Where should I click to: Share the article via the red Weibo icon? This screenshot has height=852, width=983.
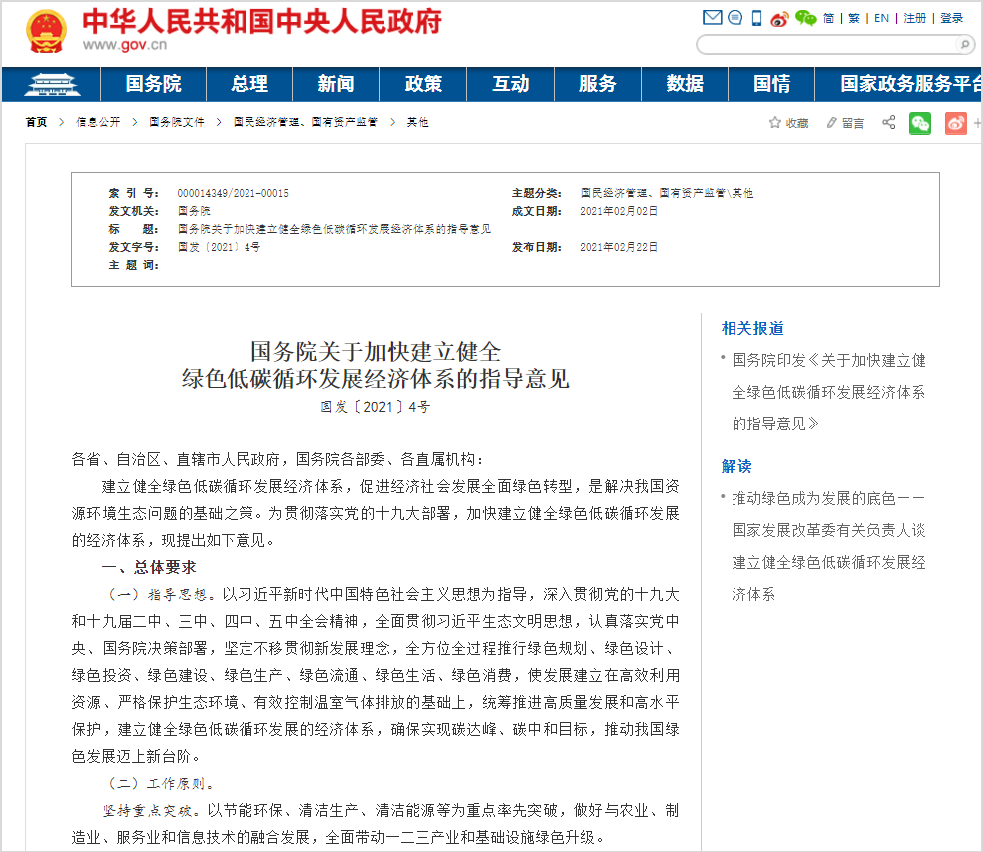[955, 123]
